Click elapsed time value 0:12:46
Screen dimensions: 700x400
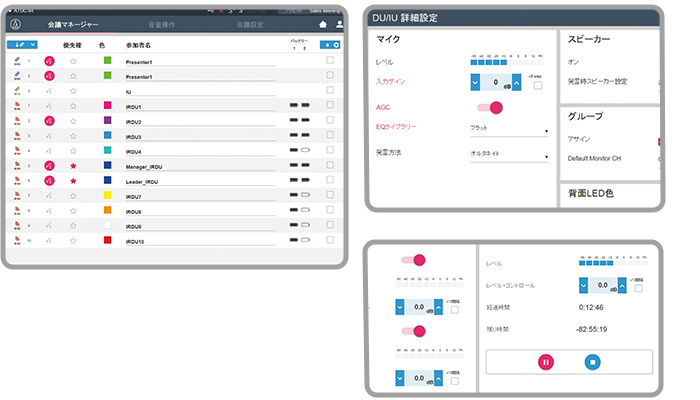click(x=591, y=308)
